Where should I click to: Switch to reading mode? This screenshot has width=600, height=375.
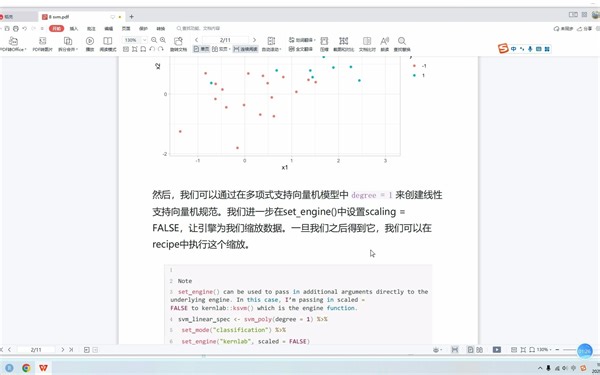(x=108, y=44)
